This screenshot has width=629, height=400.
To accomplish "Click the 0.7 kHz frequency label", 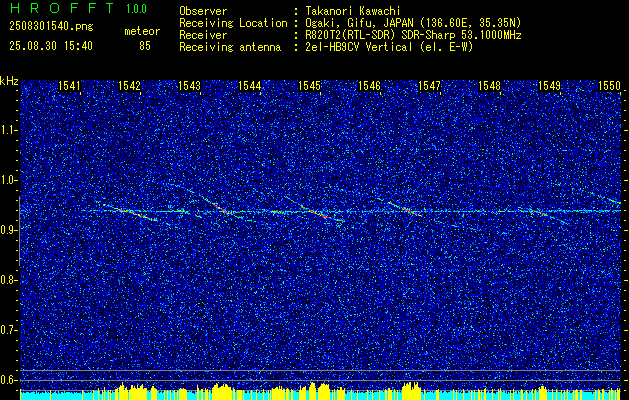I will coord(9,330).
